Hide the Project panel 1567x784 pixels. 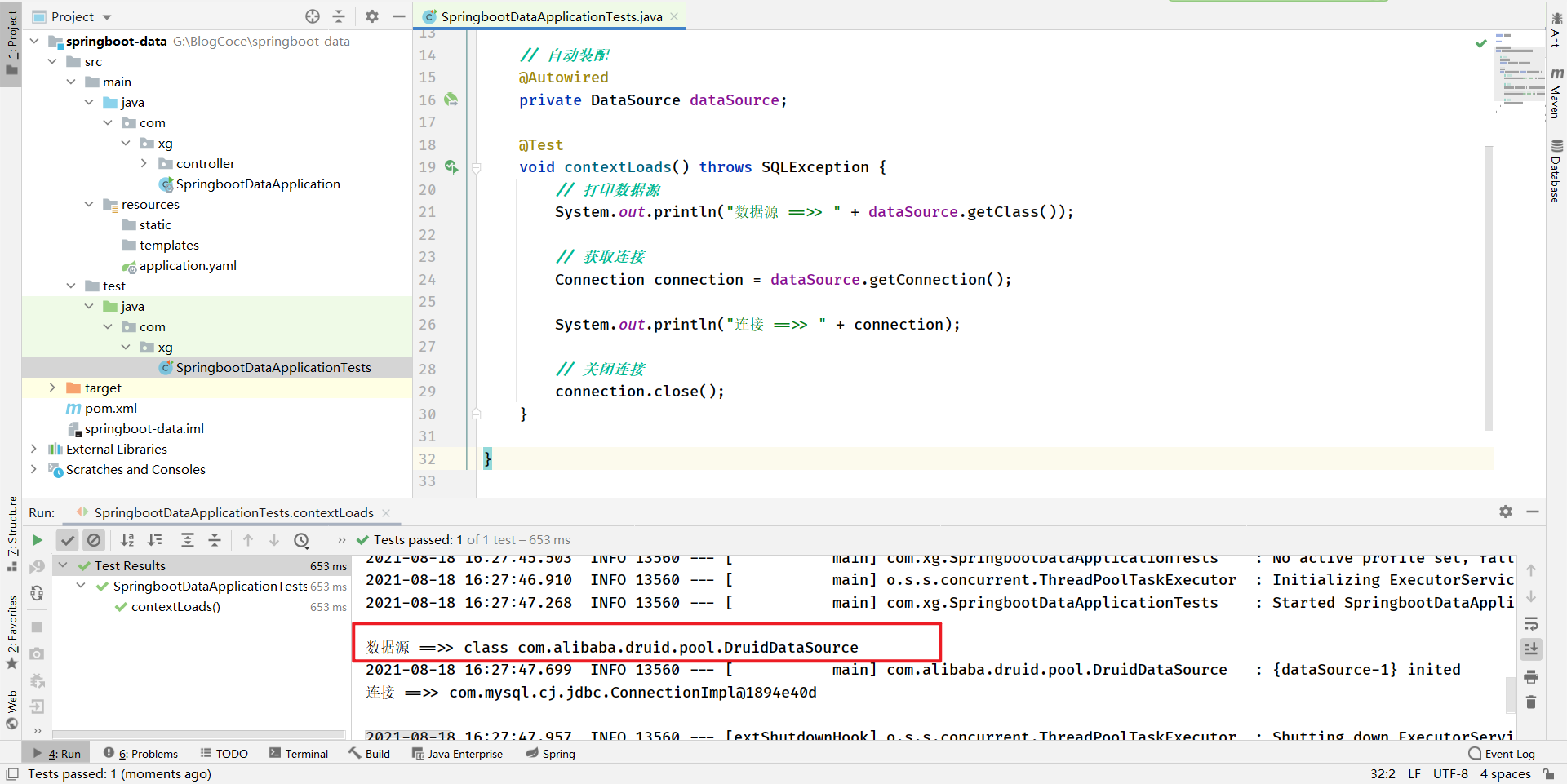[398, 16]
